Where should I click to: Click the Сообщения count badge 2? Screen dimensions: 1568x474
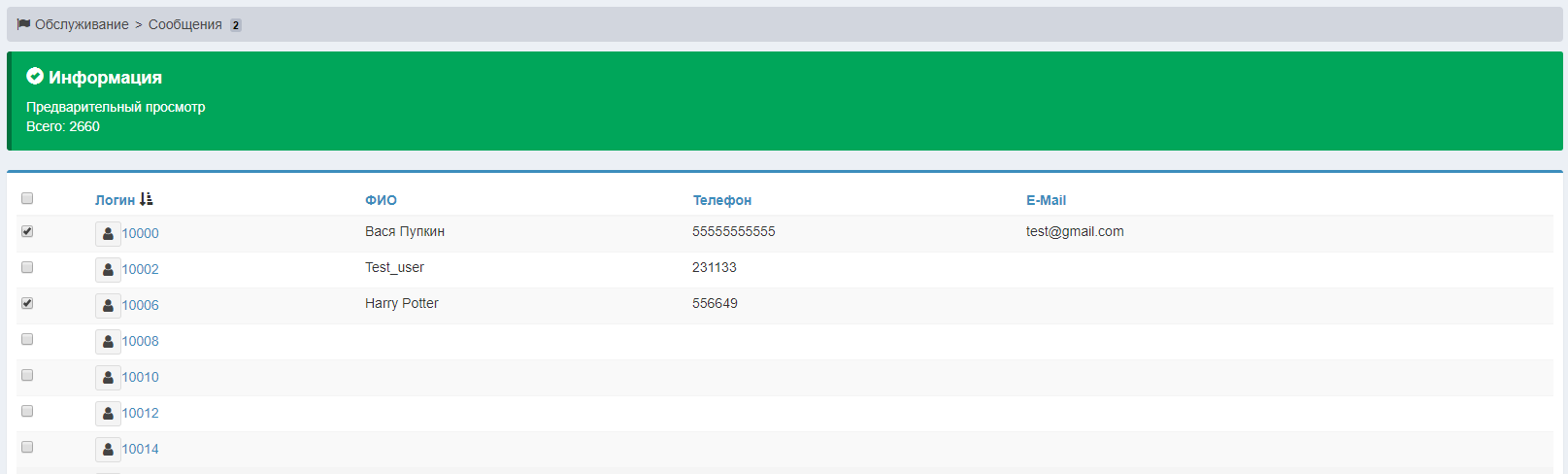coord(236,25)
